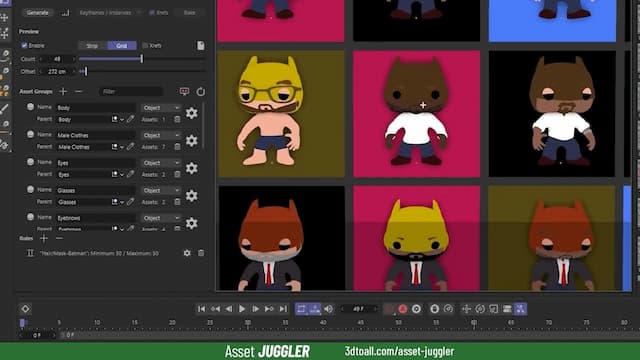Delete the Body group with trash icon

177,120
